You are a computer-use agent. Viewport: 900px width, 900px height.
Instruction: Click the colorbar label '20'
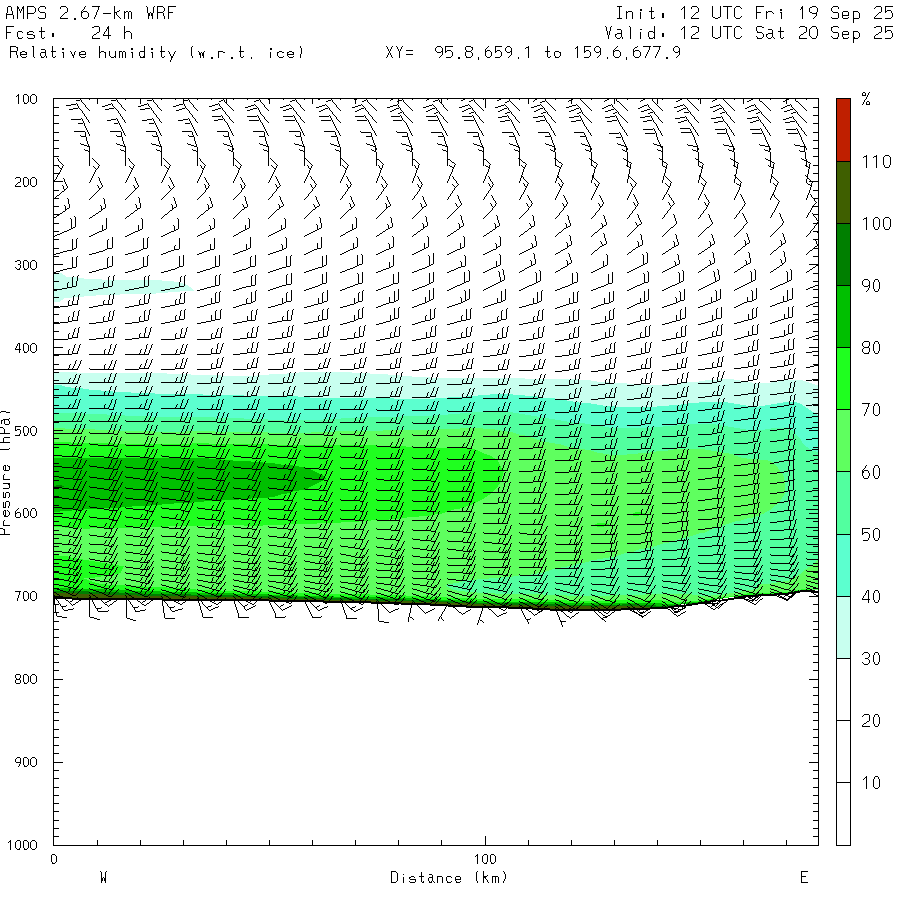(871, 721)
